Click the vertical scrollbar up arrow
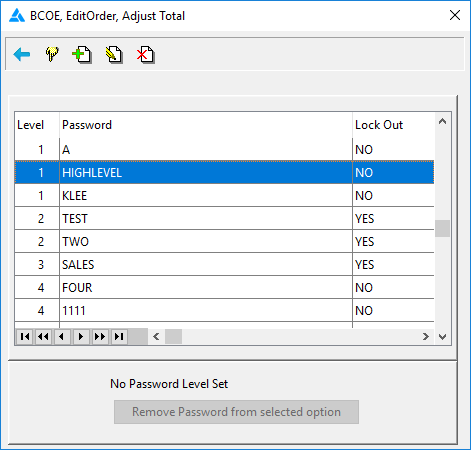Screen dimensions: 471x450 (443, 121)
